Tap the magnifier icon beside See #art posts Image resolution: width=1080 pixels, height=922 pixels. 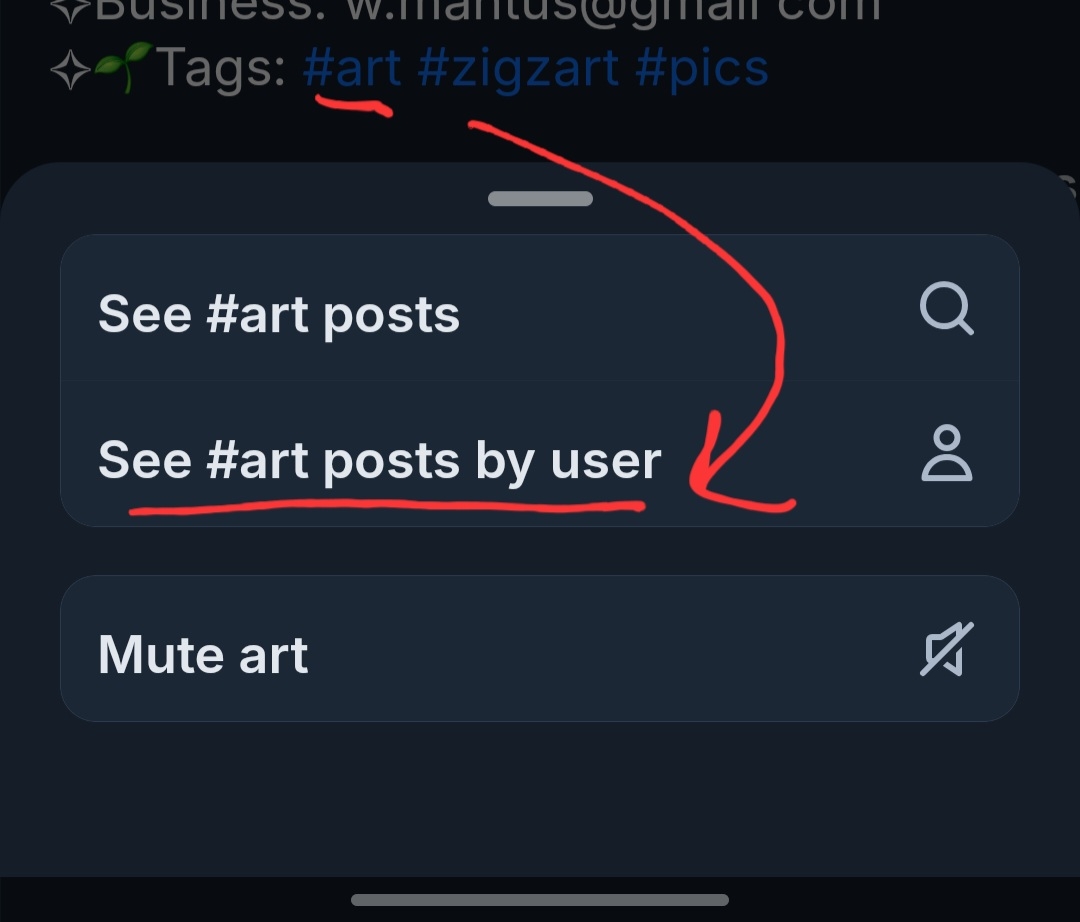pos(946,310)
